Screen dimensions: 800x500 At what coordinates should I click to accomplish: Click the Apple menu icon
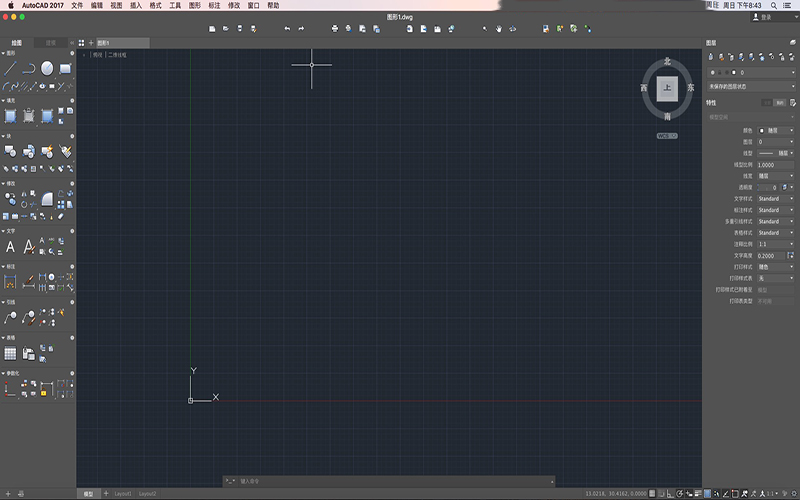pos(10,5)
